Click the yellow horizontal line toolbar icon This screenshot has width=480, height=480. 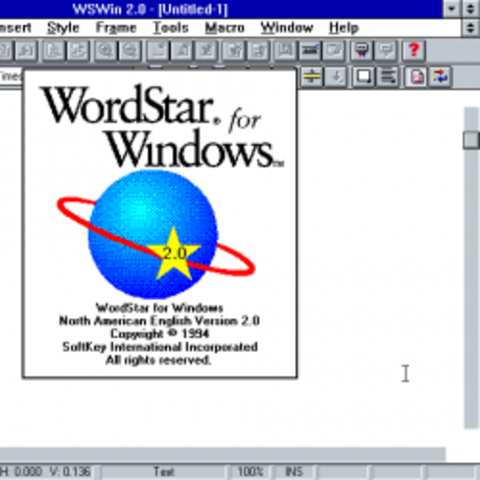(x=312, y=77)
